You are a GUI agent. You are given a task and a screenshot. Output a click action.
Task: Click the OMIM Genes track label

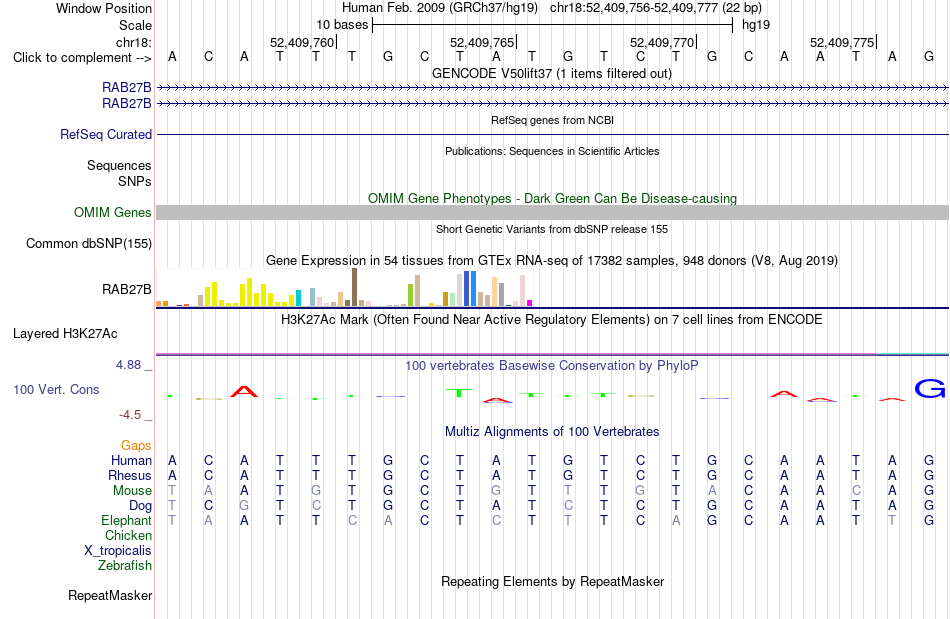pos(112,213)
